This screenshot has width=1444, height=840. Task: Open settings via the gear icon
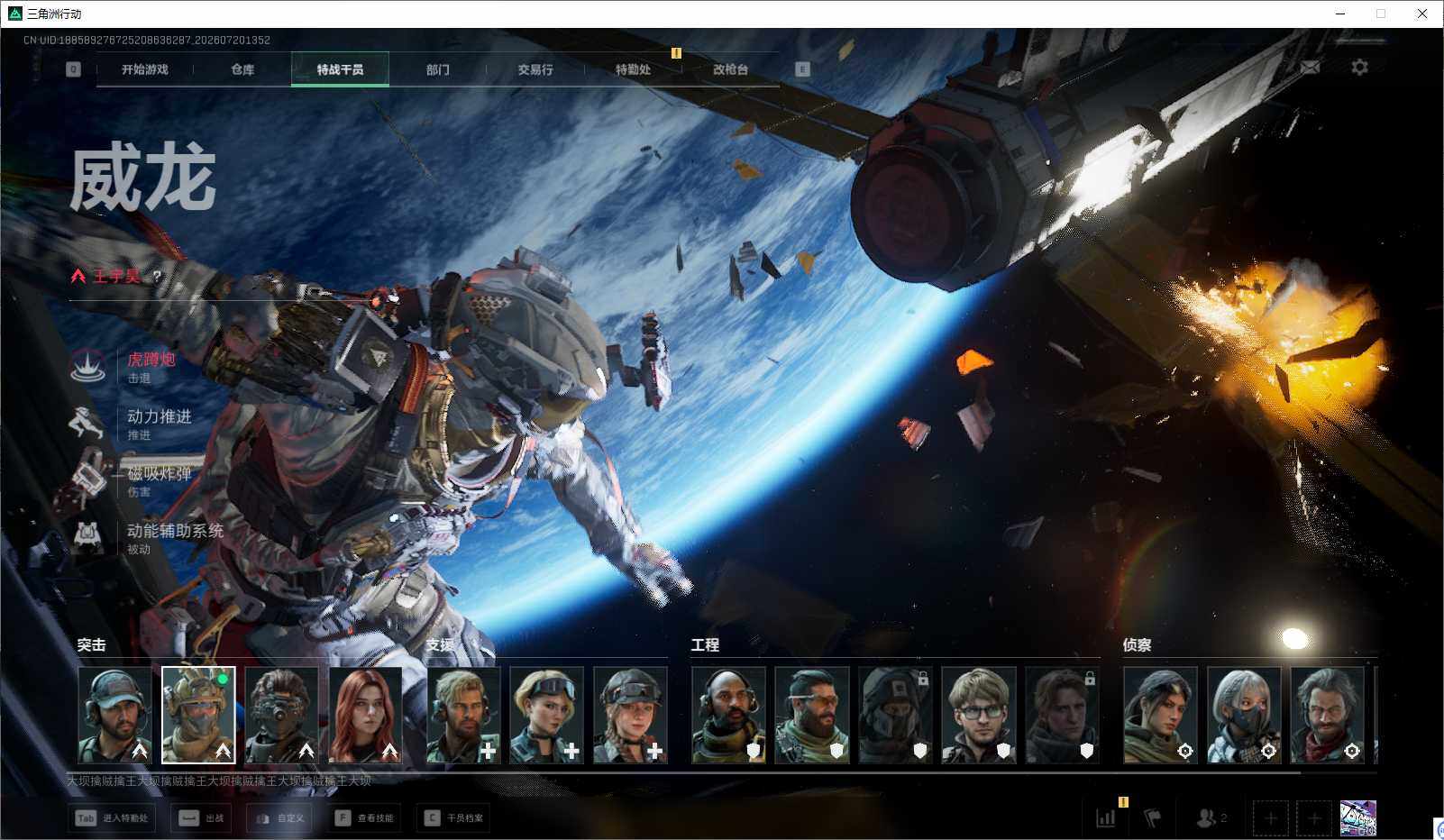(x=1359, y=68)
